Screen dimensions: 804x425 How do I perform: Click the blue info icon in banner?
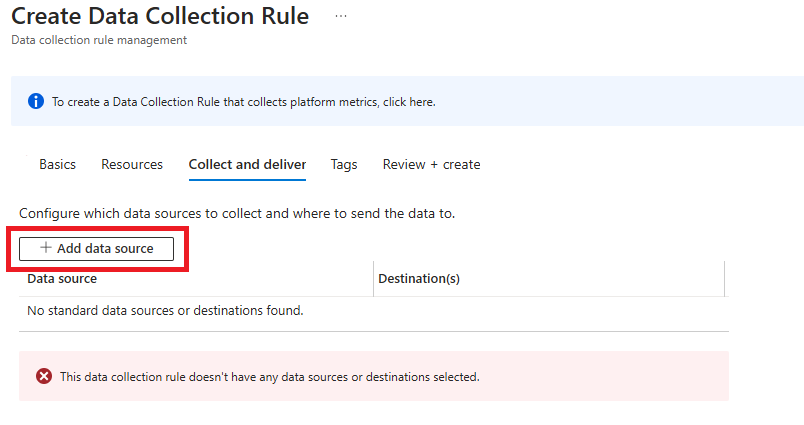(x=36, y=101)
